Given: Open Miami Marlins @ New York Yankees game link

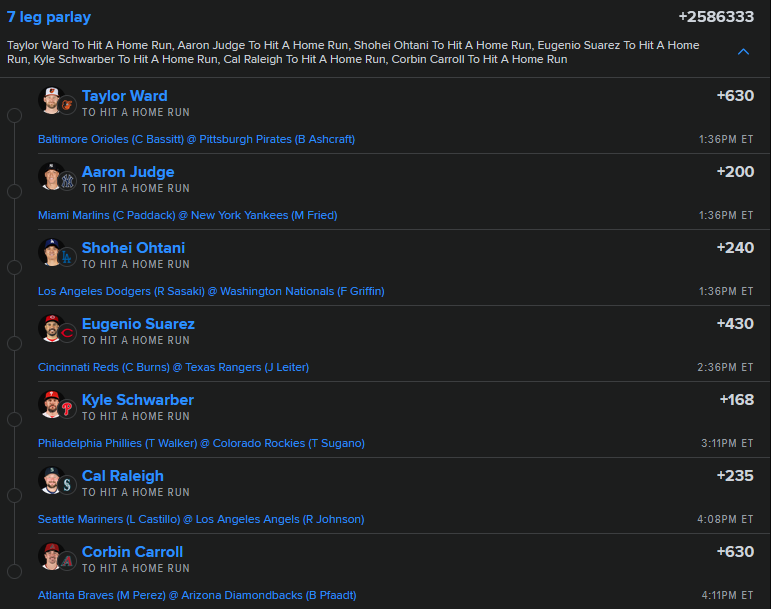Looking at the screenshot, I should (x=187, y=215).
